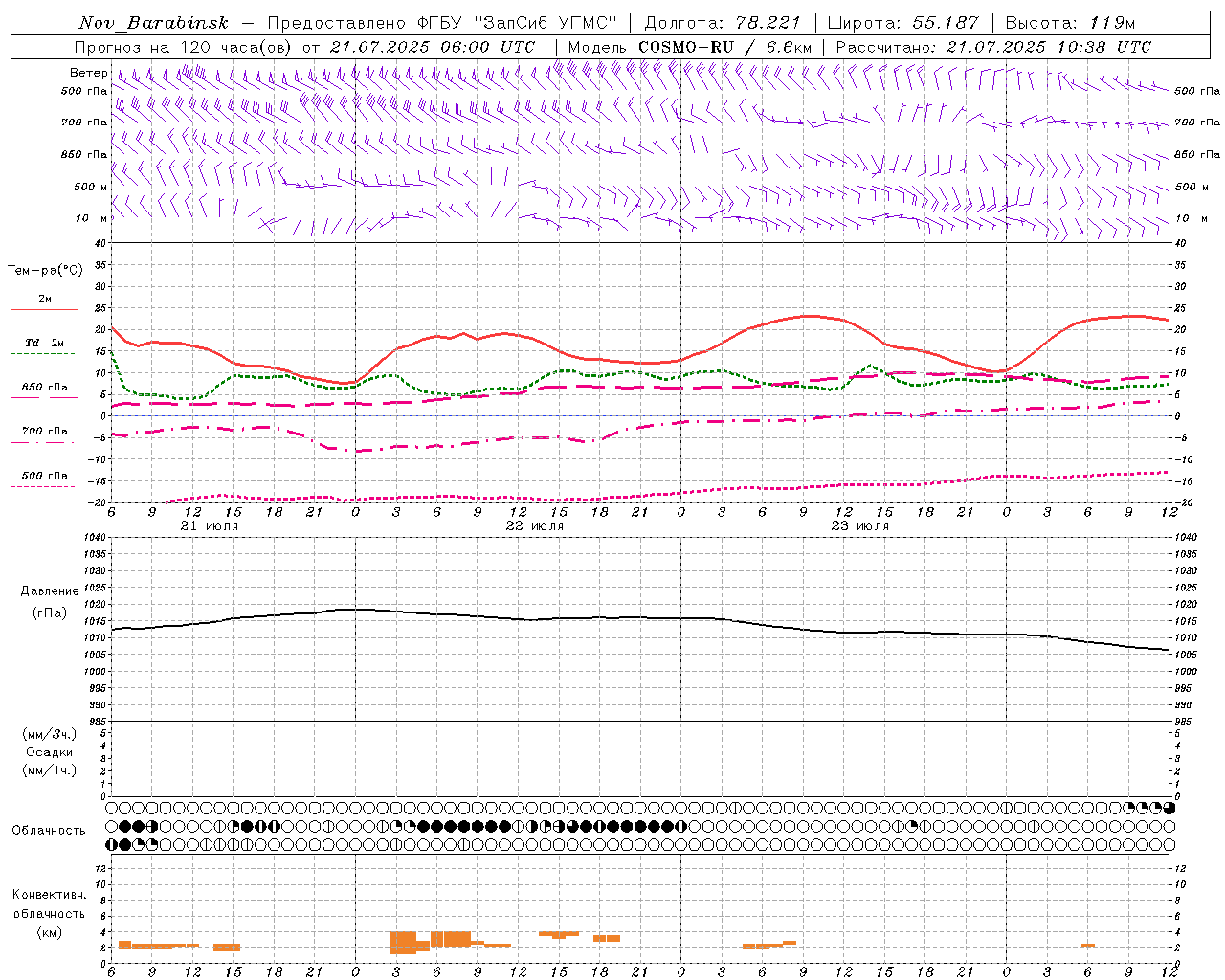Screen dimensions: 1225x980
Task: Select the 'Модель COSMO-RU / 6.6км' label
Action: click(x=690, y=47)
